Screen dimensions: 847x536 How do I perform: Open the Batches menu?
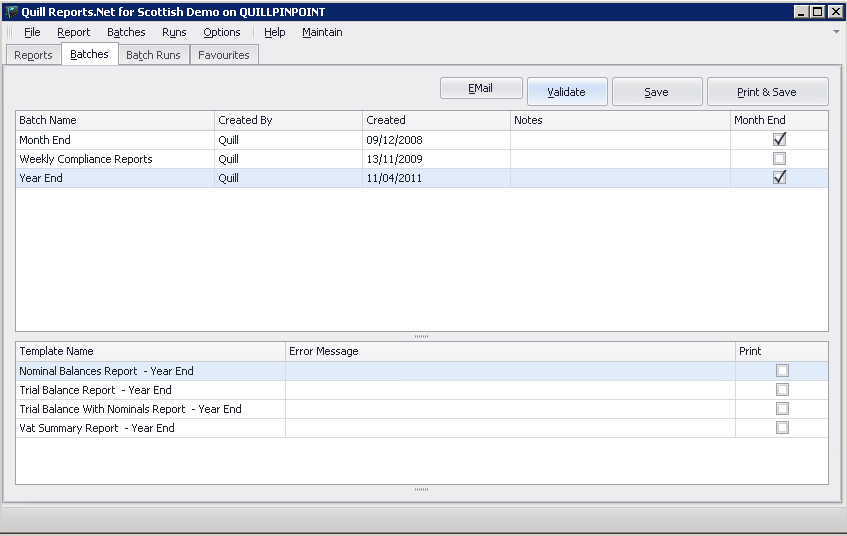pos(126,32)
